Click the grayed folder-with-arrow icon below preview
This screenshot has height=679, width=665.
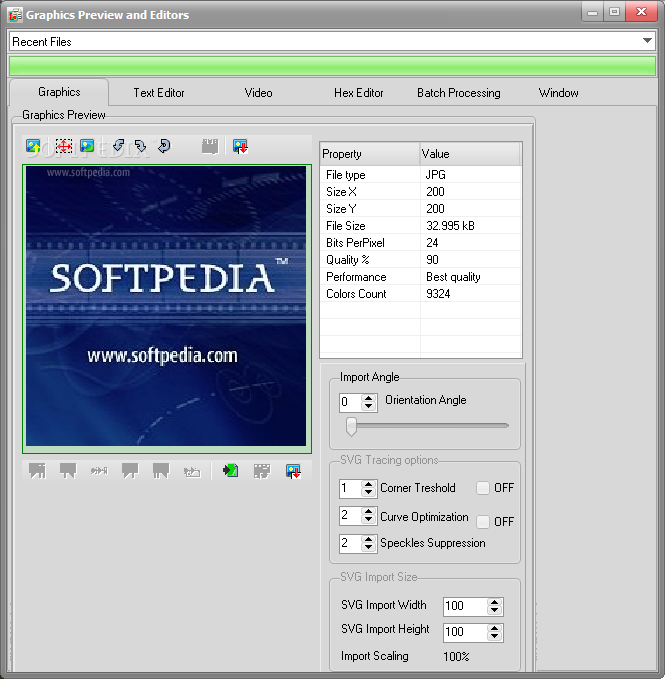coord(192,471)
